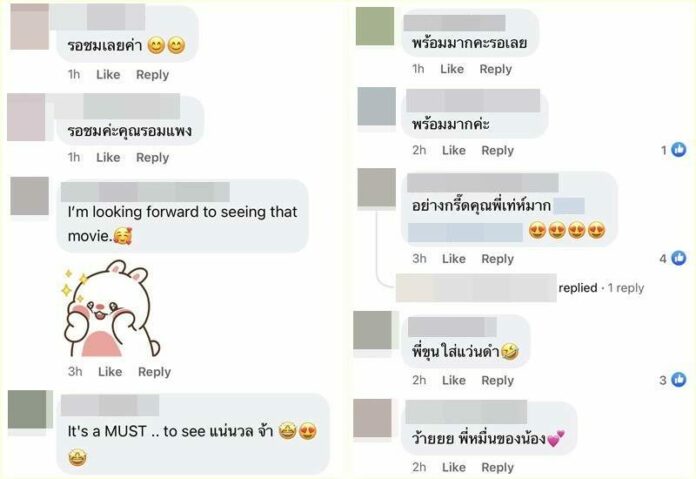Reply to the 'พี่ขุนใส่แว่นดำ' comment
This screenshot has width=696, height=479.
497,380
